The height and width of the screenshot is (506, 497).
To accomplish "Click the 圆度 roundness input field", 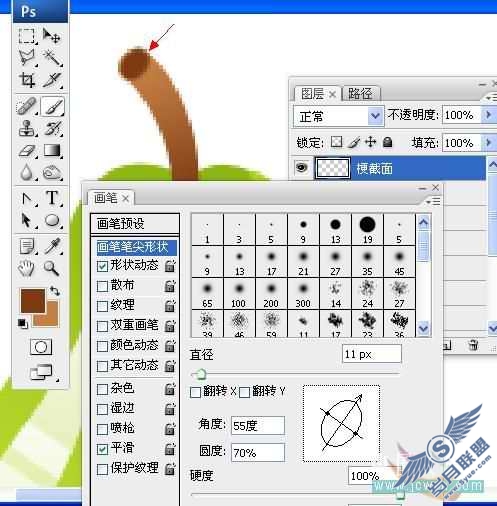I will pyautogui.click(x=258, y=453).
